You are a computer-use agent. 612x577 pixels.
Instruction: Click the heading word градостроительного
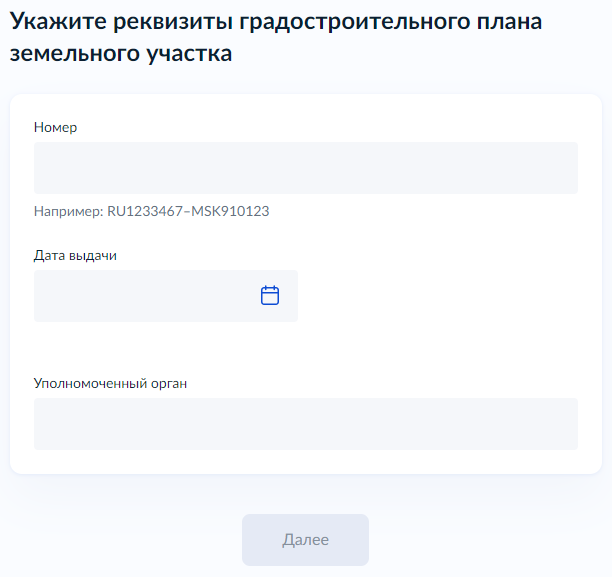[354, 23]
